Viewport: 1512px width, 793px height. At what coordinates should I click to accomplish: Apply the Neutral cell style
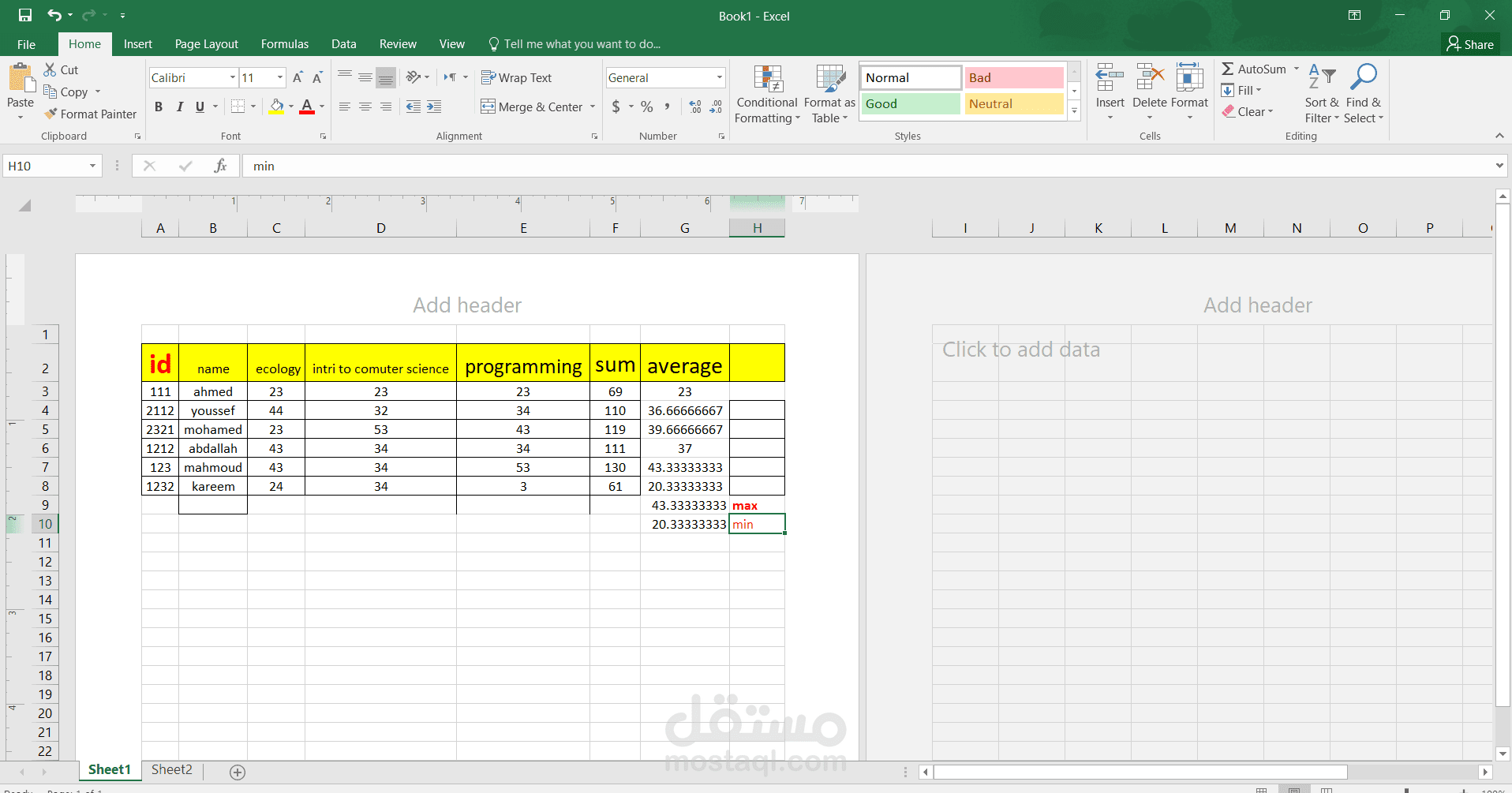click(x=1014, y=103)
